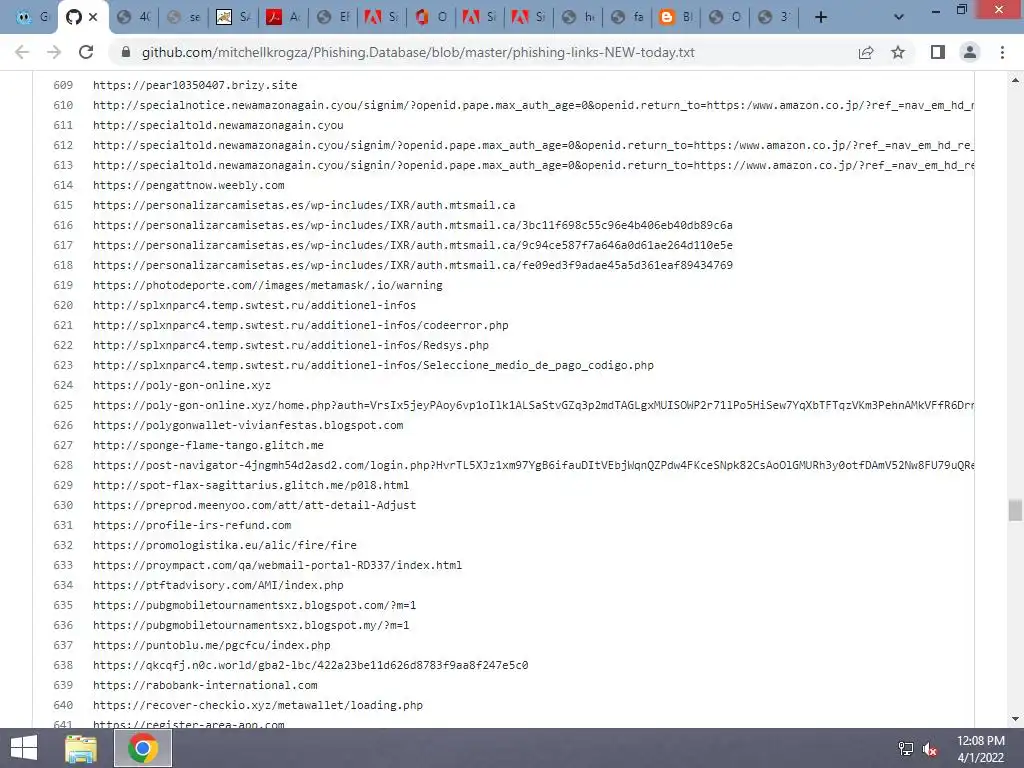
Task: Select line number 609
Action: 63,85
